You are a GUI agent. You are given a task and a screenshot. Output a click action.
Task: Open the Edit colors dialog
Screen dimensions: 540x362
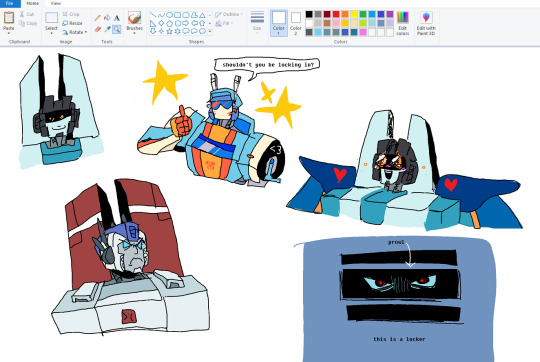point(403,23)
